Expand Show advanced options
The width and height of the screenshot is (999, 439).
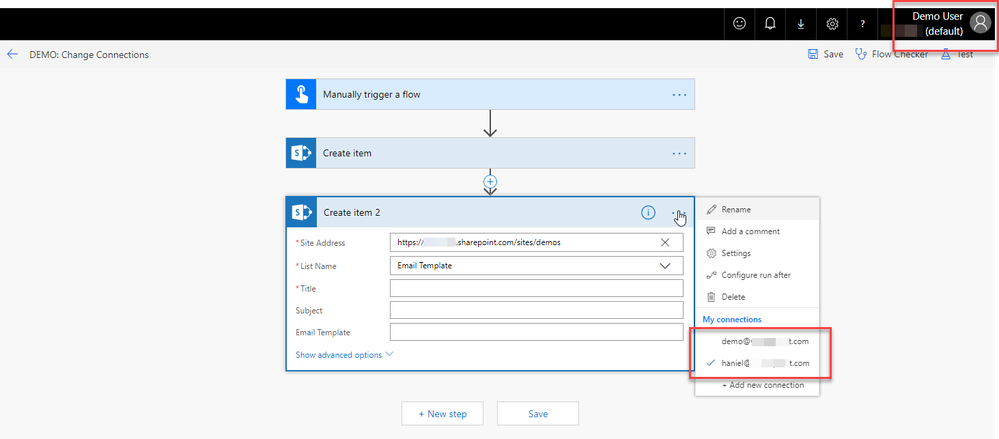coord(345,354)
